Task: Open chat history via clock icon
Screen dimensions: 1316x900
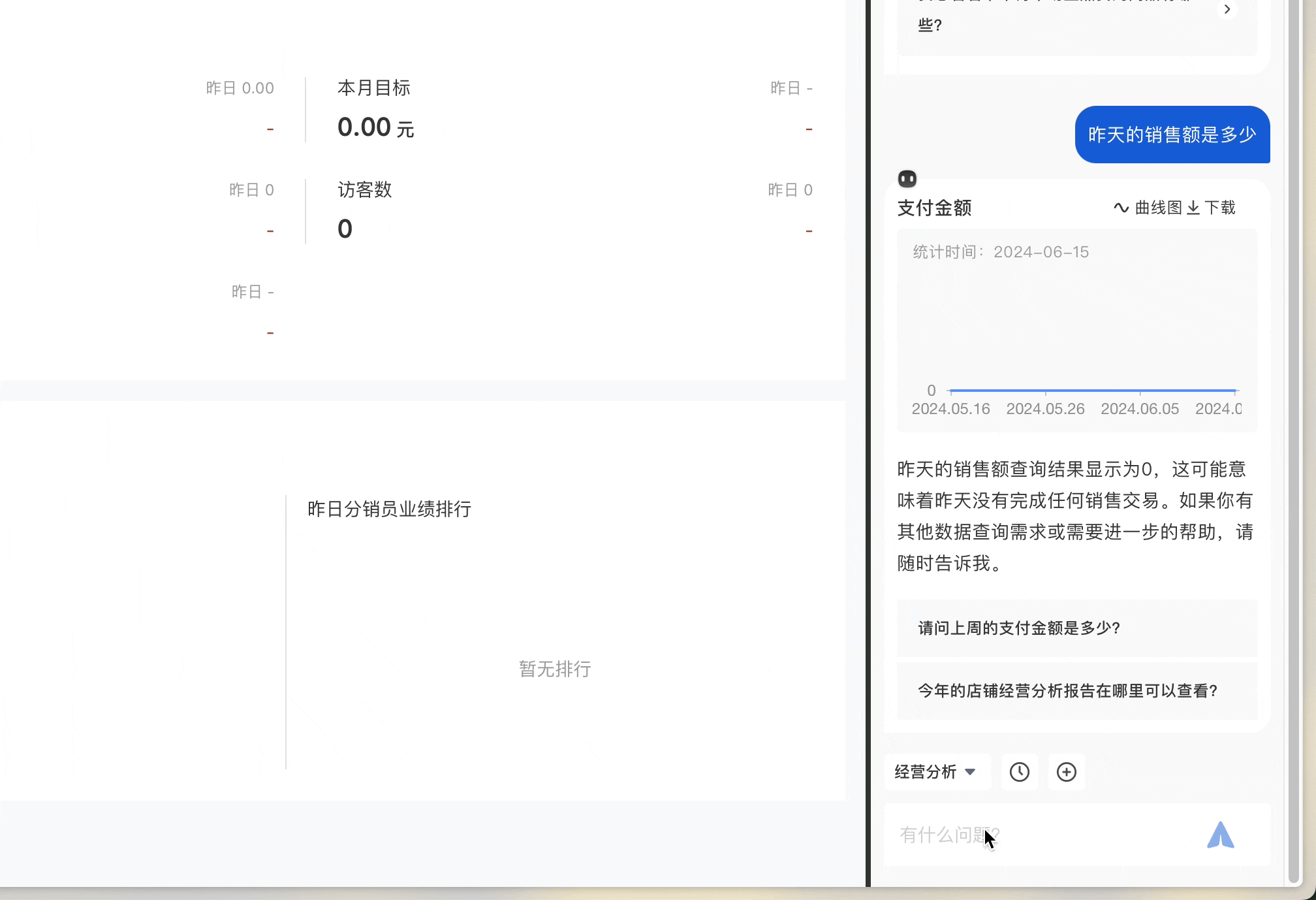Action: [1019, 772]
